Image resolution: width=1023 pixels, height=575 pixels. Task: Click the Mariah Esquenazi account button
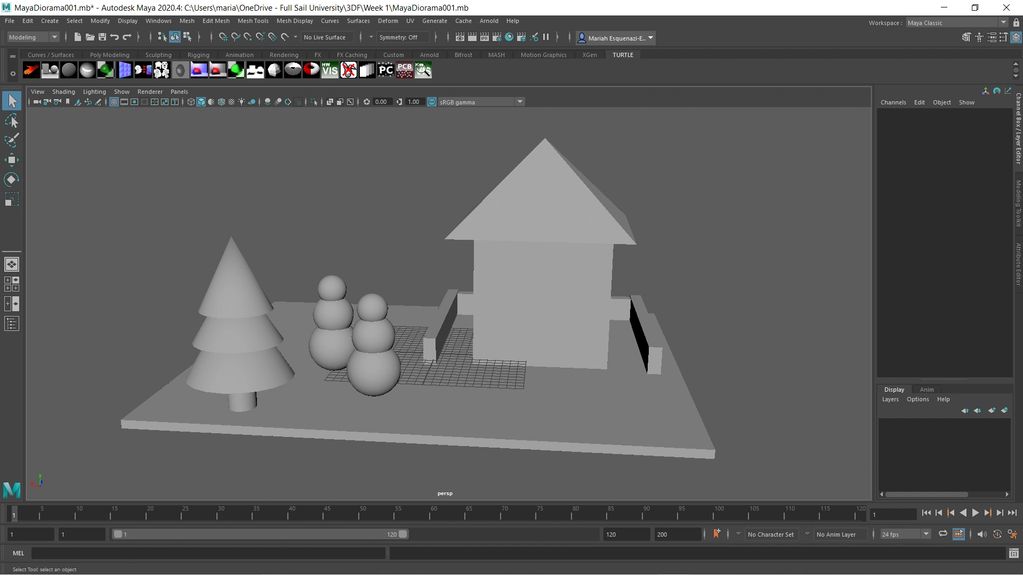tap(615, 37)
